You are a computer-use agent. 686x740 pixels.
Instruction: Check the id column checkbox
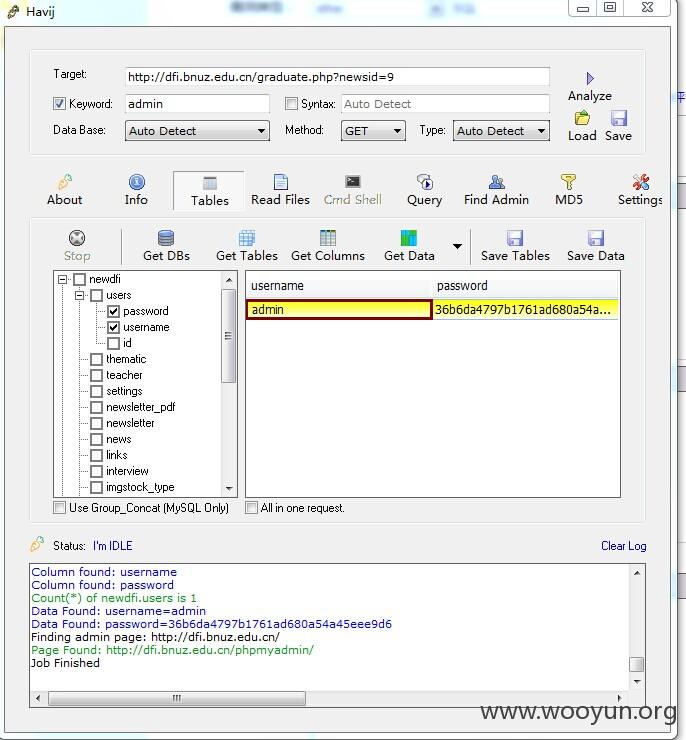click(113, 344)
